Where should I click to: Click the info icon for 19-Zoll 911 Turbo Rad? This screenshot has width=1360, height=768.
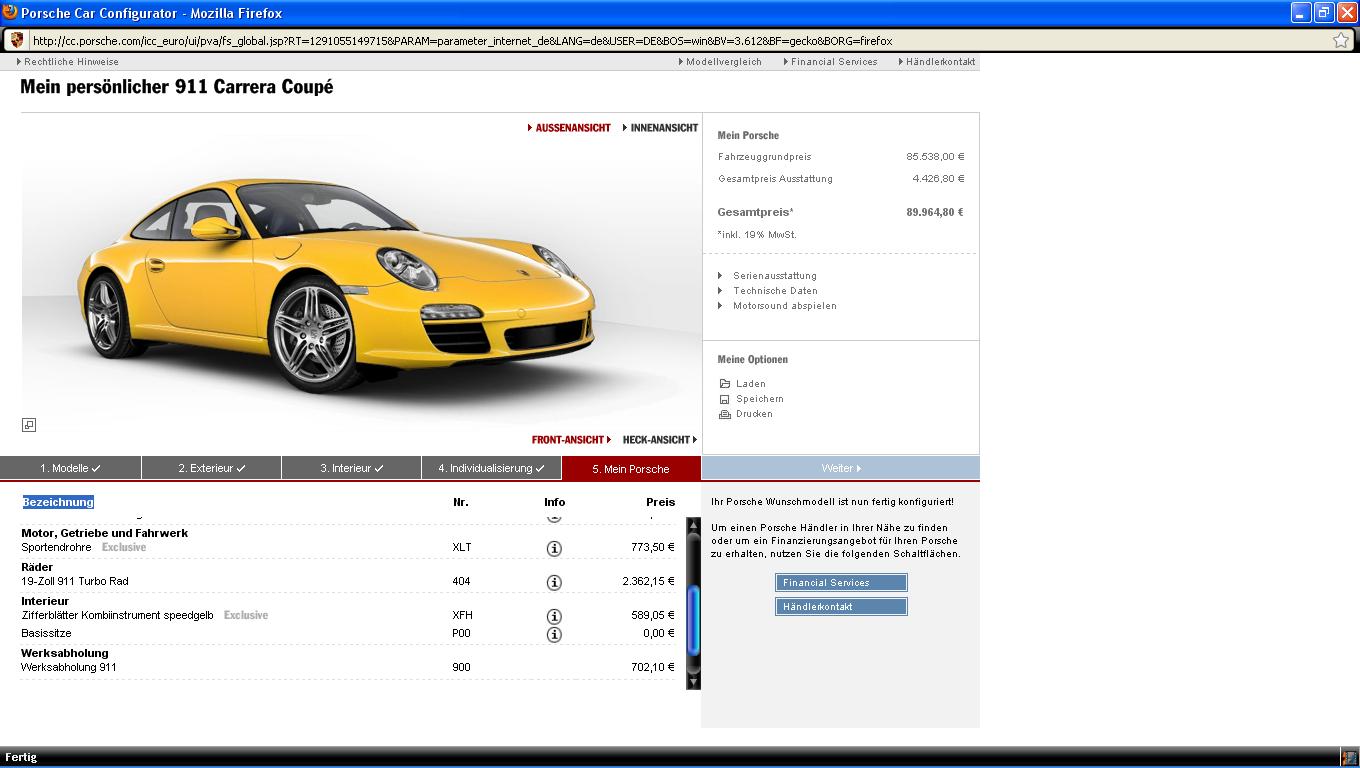point(554,582)
